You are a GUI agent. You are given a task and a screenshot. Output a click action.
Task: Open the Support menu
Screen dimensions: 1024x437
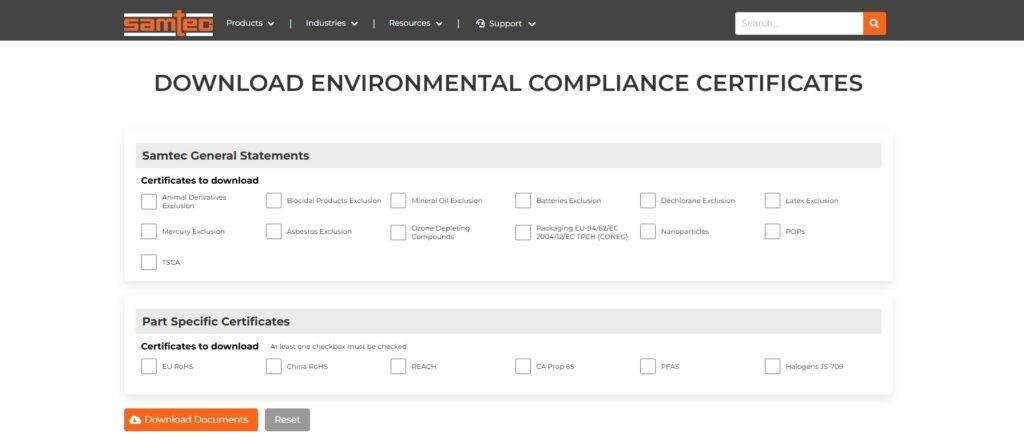[506, 24]
